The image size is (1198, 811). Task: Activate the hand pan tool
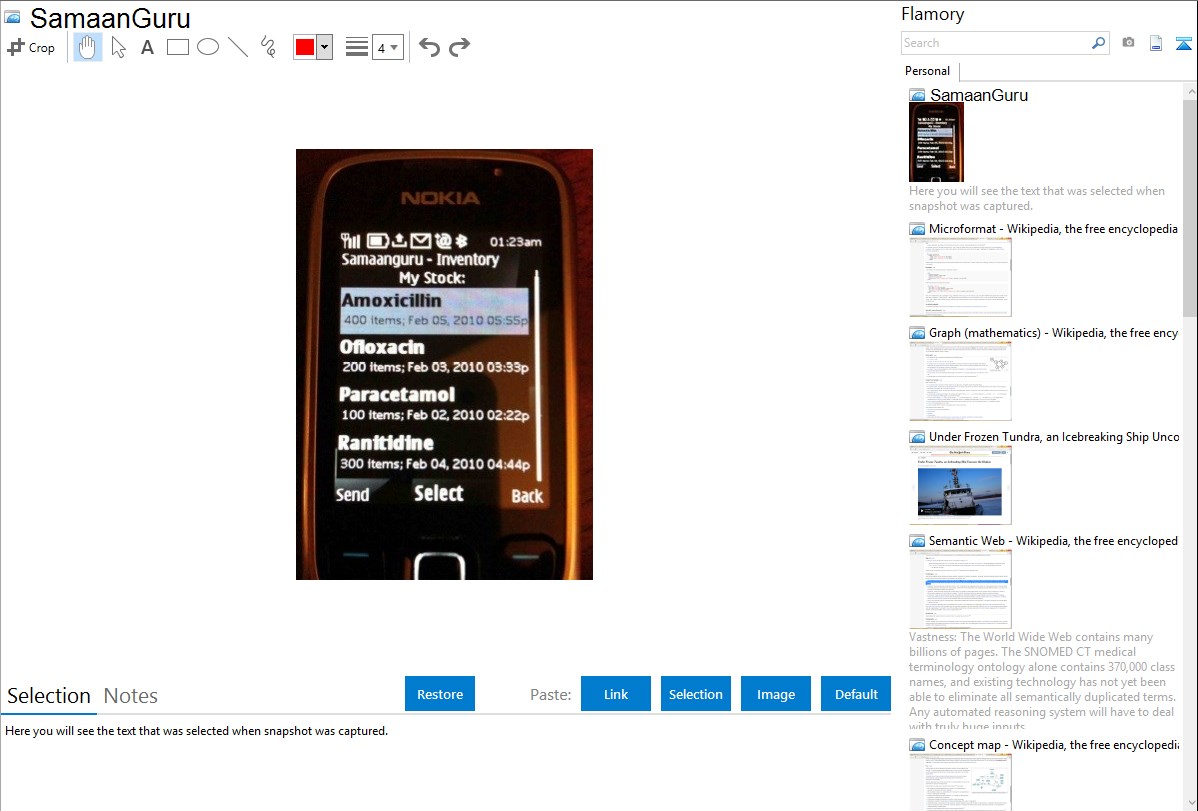pyautogui.click(x=88, y=47)
